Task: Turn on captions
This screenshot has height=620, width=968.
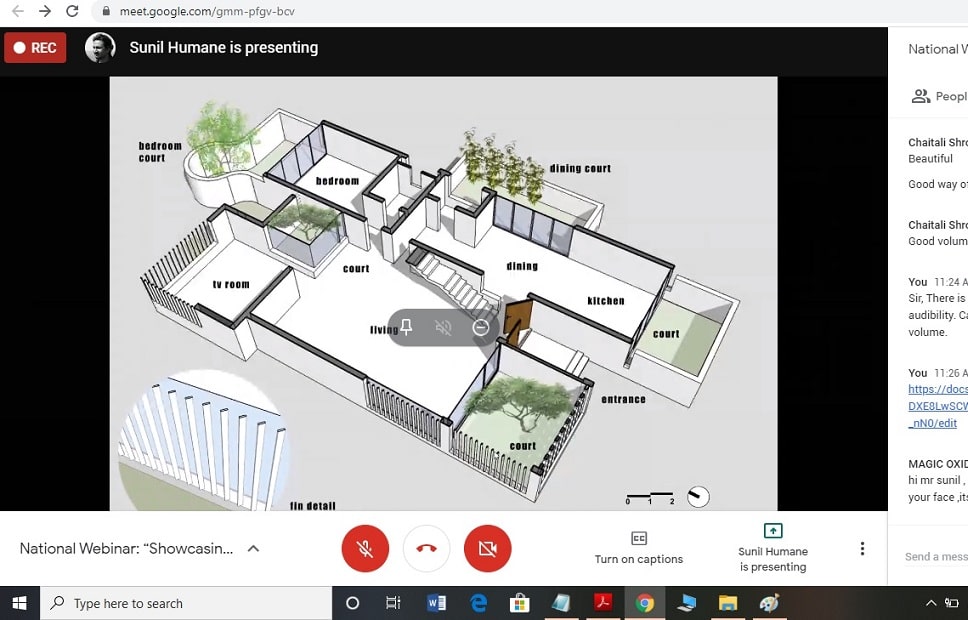Action: 639,547
